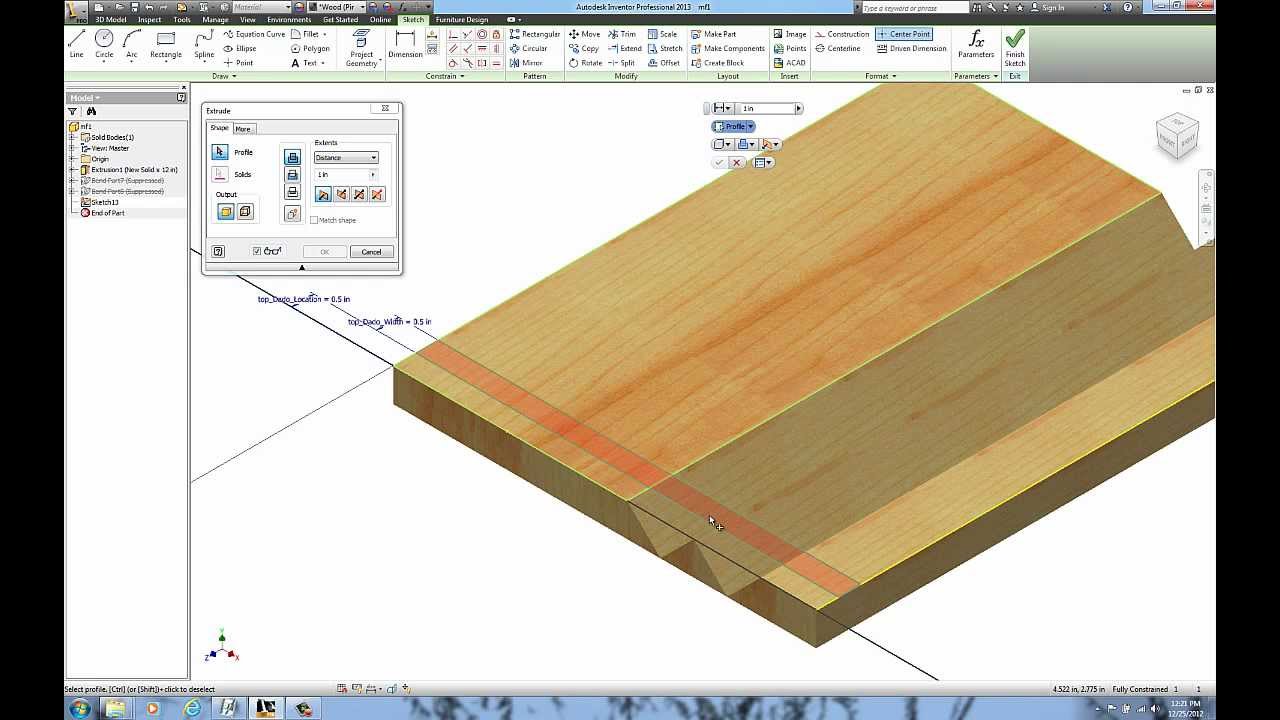Select Surface output in Extrude dialog
Viewport: 1280px width, 720px height.
pyautogui.click(x=245, y=211)
